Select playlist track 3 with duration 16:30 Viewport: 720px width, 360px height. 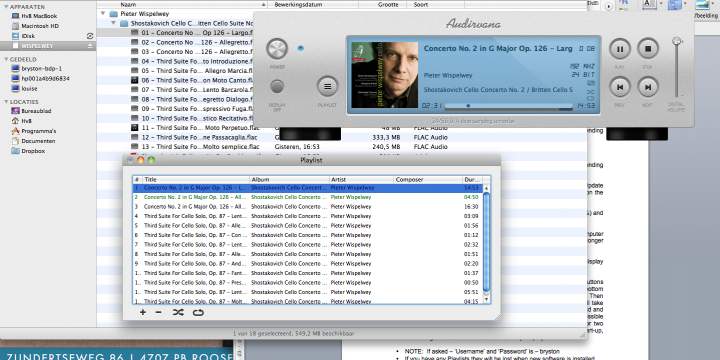click(x=308, y=207)
